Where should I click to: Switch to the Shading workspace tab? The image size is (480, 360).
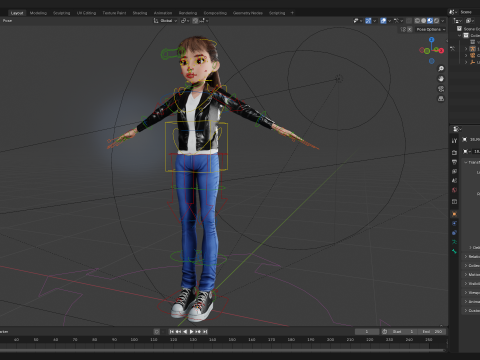[x=140, y=13]
